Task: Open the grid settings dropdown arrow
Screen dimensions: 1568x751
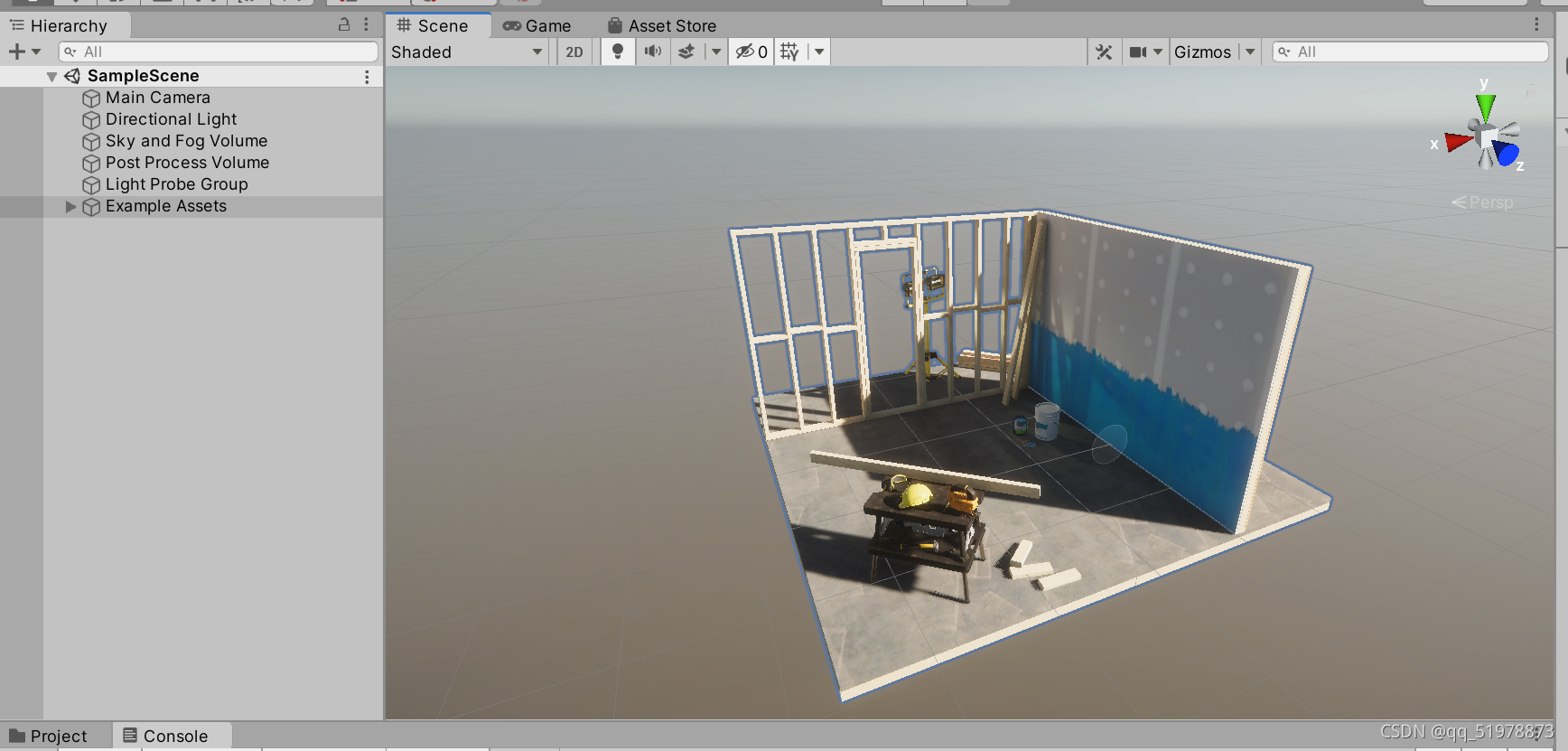Action: (x=819, y=52)
